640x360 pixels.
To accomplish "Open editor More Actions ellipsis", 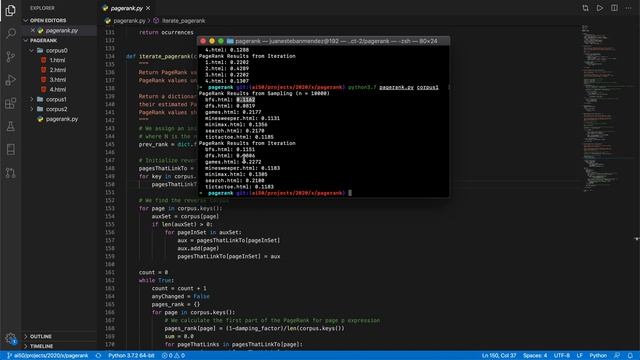I will pos(629,8).
